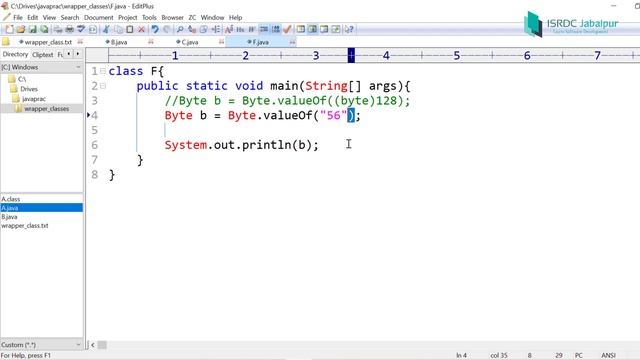Close the wrapper_class.txt tab with its X
This screenshot has width=640, height=360.
tap(80, 42)
